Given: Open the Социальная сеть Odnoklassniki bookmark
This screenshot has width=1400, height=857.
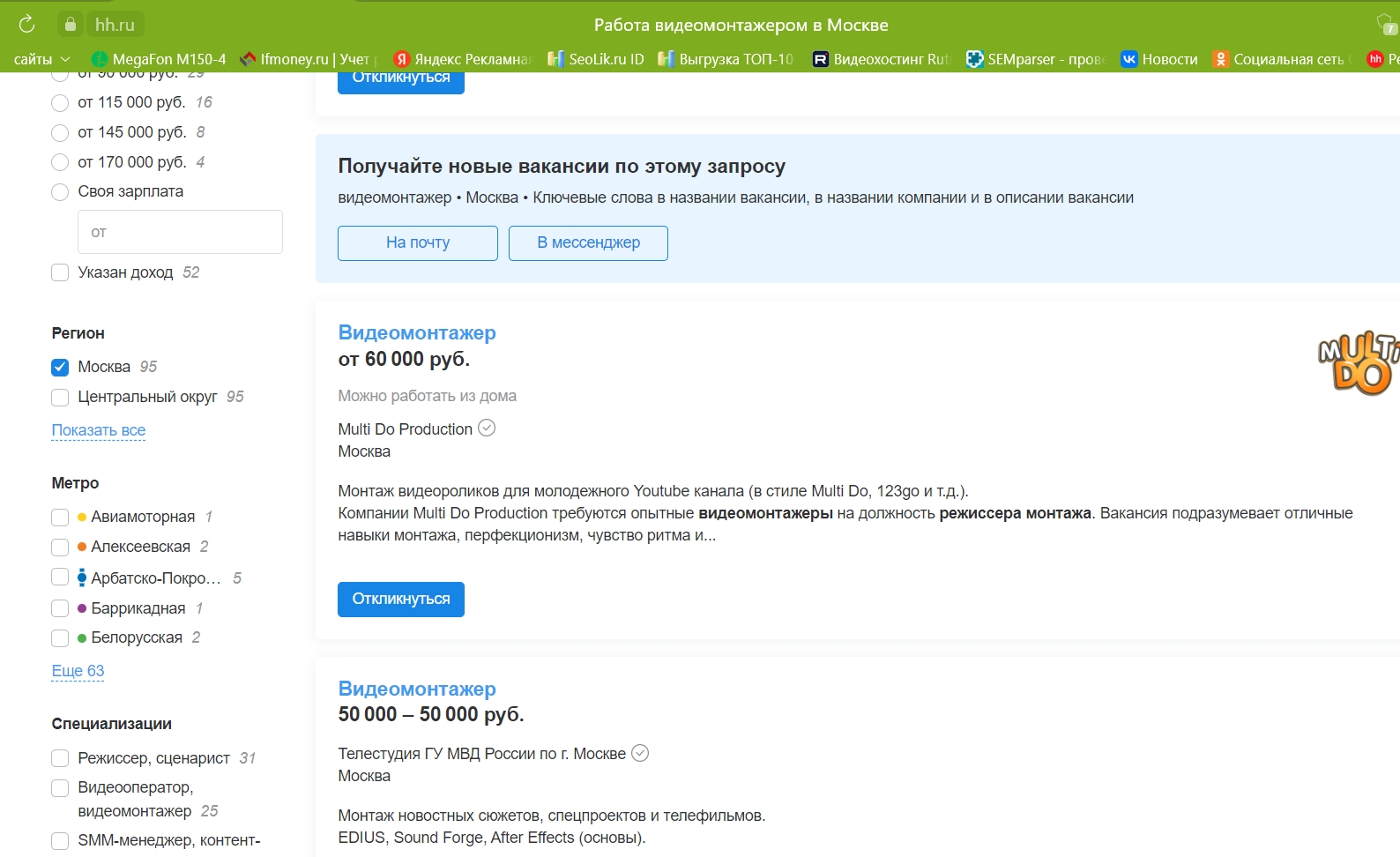Looking at the screenshot, I should [x=1282, y=59].
